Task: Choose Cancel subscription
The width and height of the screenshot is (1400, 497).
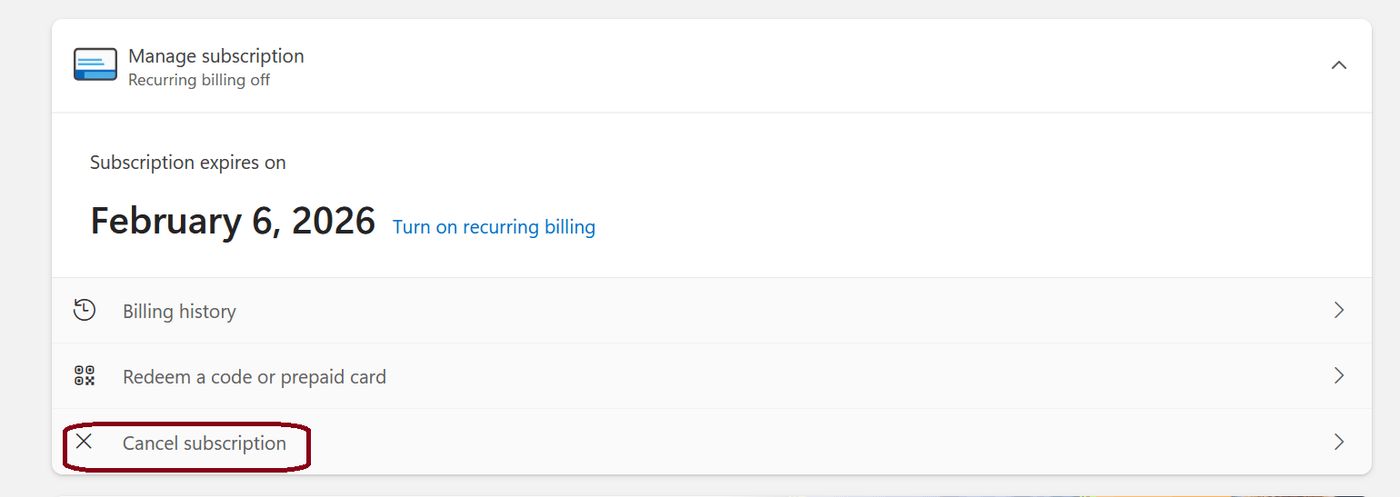Action: point(204,443)
